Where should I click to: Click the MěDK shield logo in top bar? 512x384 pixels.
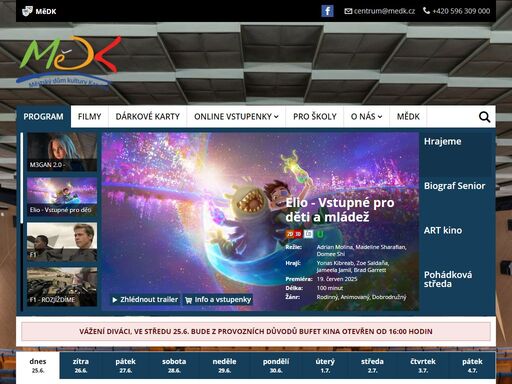click(27, 11)
